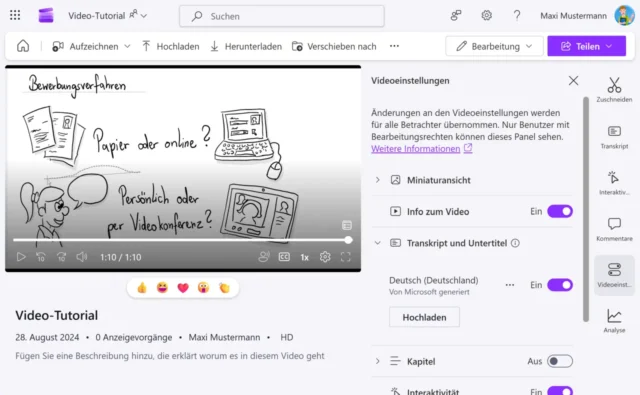Open the more options ellipsis in toolbar
Viewport: 640px width, 395px height.
(394, 46)
